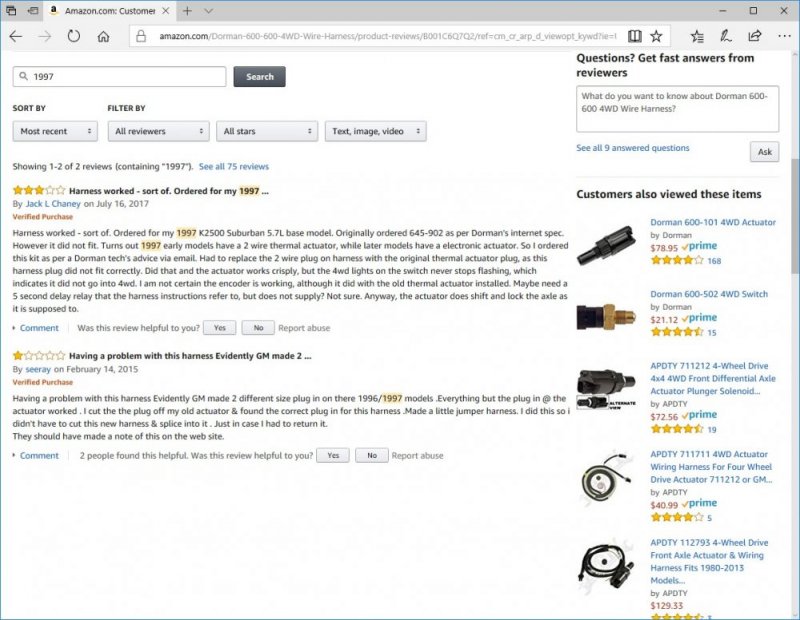800x620 pixels.
Task: Go to the home page icon
Action: coord(104,36)
